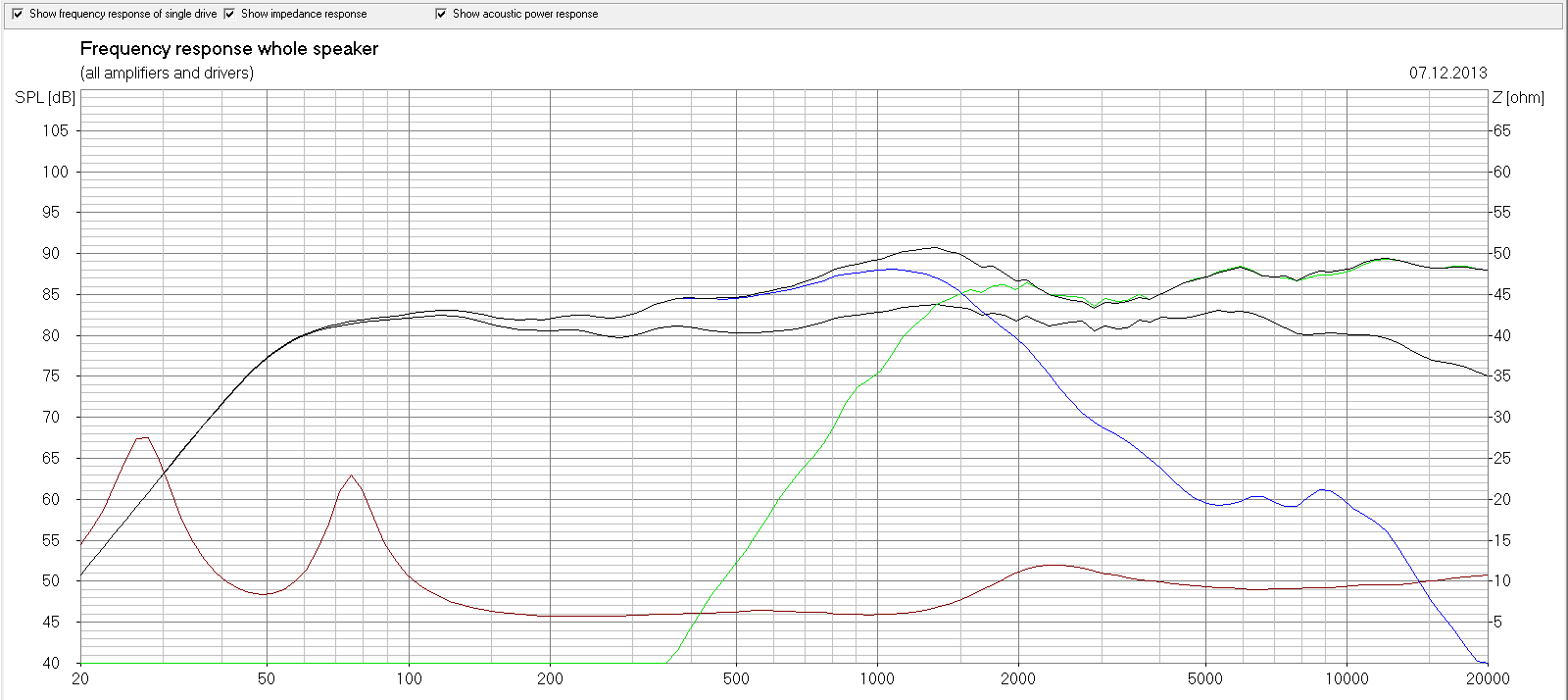Image resolution: width=1568 pixels, height=700 pixels.
Task: Select the 5000 frequency axis label
Action: click(x=1204, y=678)
